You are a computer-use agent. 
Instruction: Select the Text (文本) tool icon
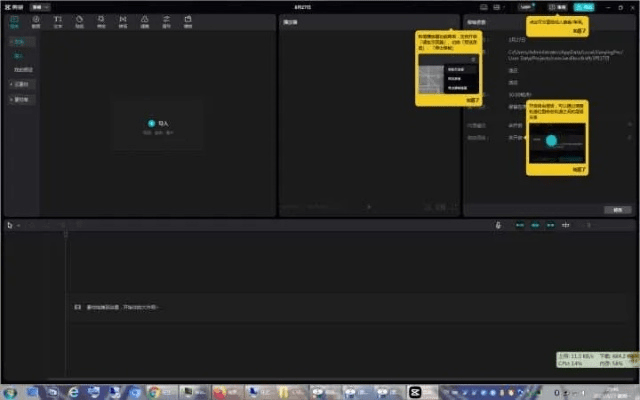point(57,21)
